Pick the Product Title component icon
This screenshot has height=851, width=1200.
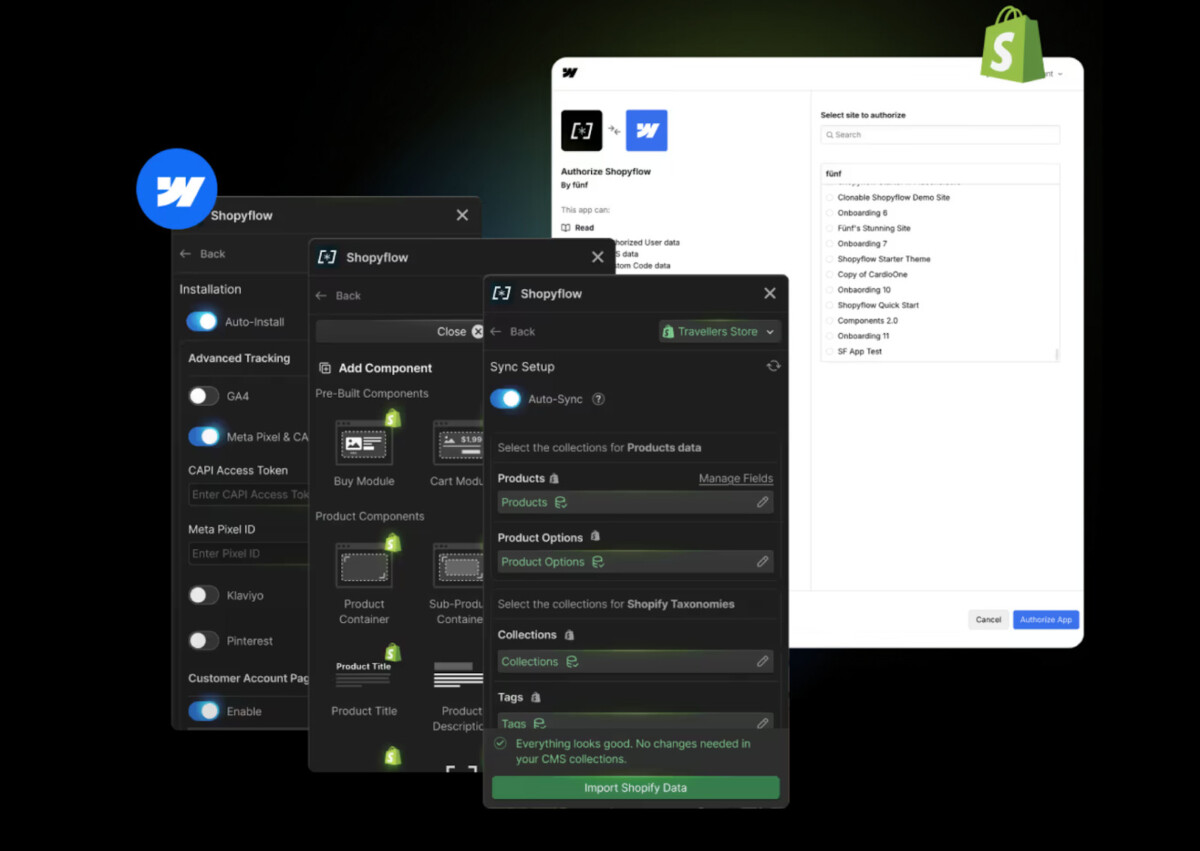364,675
